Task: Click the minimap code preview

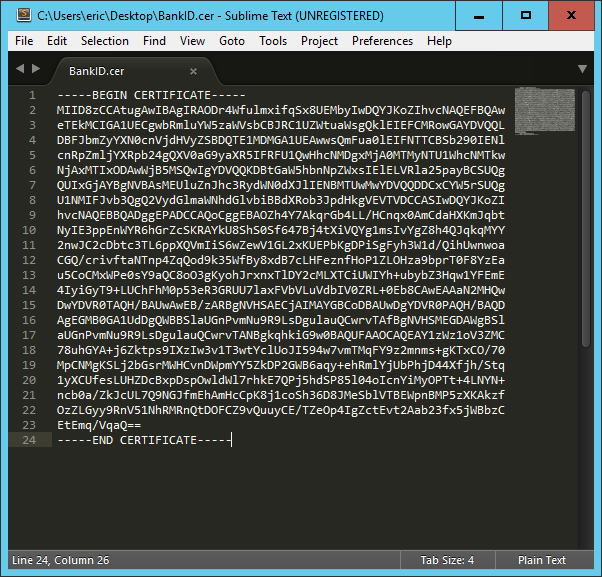Action: point(549,107)
